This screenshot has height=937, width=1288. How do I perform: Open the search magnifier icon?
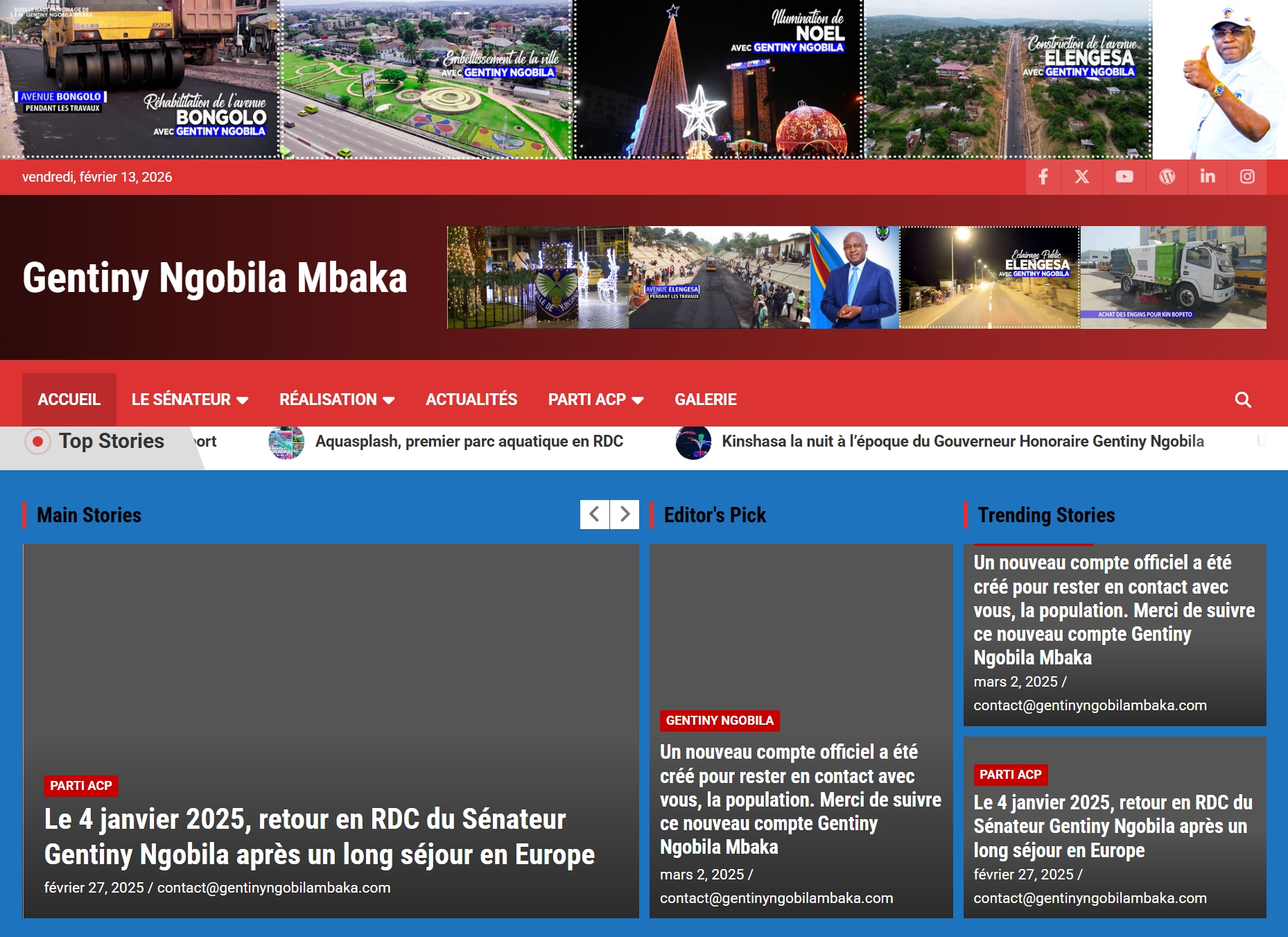1243,400
